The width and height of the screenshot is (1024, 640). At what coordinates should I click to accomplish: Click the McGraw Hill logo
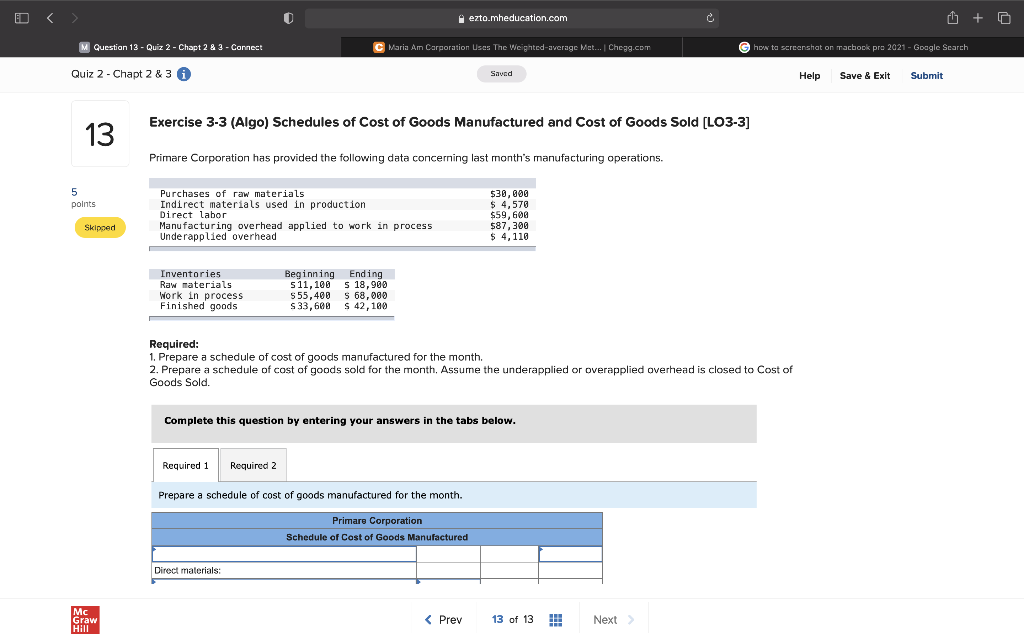pyautogui.click(x=84, y=619)
